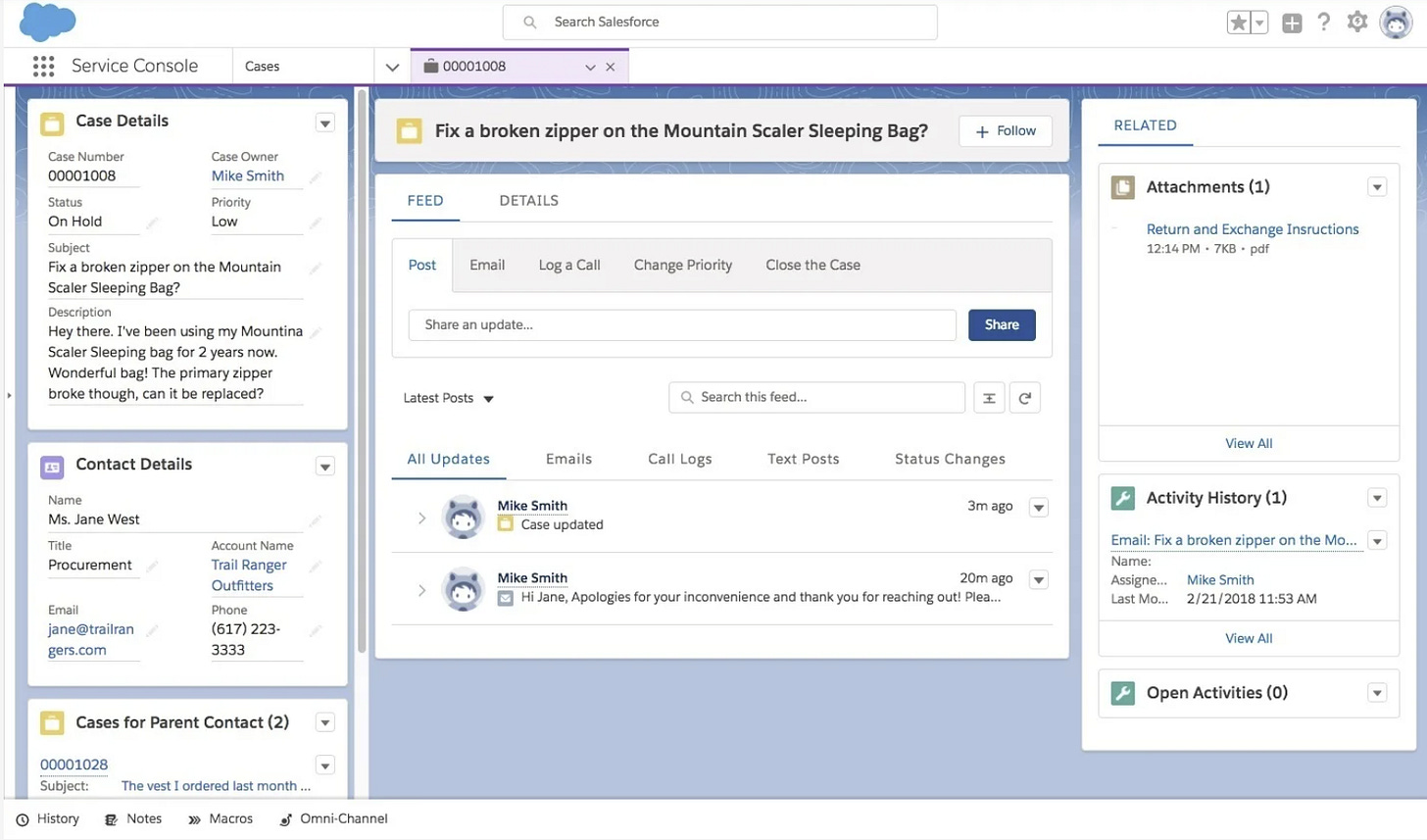Screen dimensions: 1427x840
Task: Edit the contact Title pencil icon
Action: [x=152, y=567]
